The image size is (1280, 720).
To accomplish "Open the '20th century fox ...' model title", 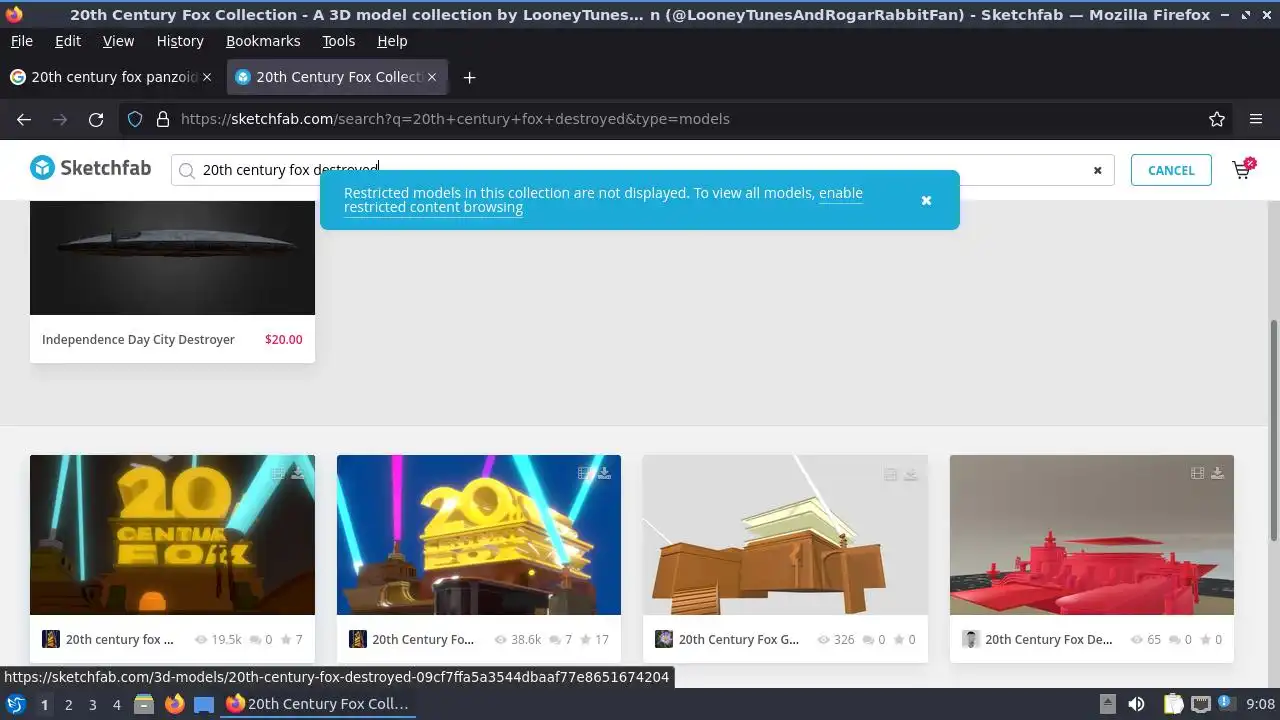I will click(x=119, y=639).
